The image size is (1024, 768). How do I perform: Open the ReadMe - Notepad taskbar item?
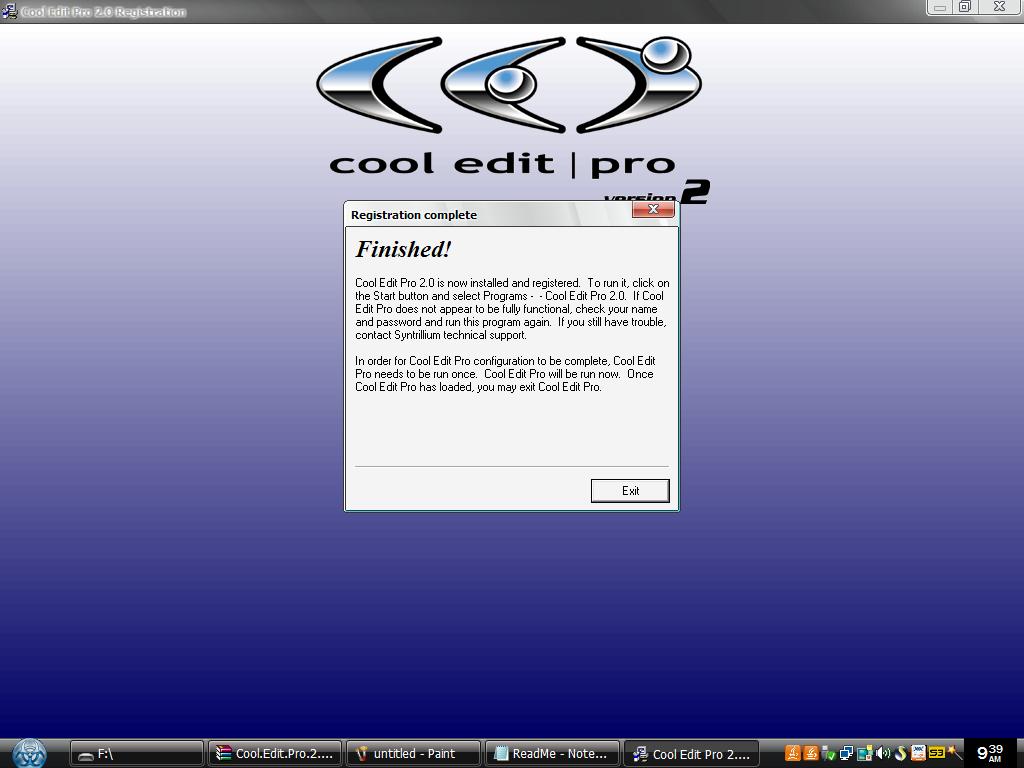point(552,754)
